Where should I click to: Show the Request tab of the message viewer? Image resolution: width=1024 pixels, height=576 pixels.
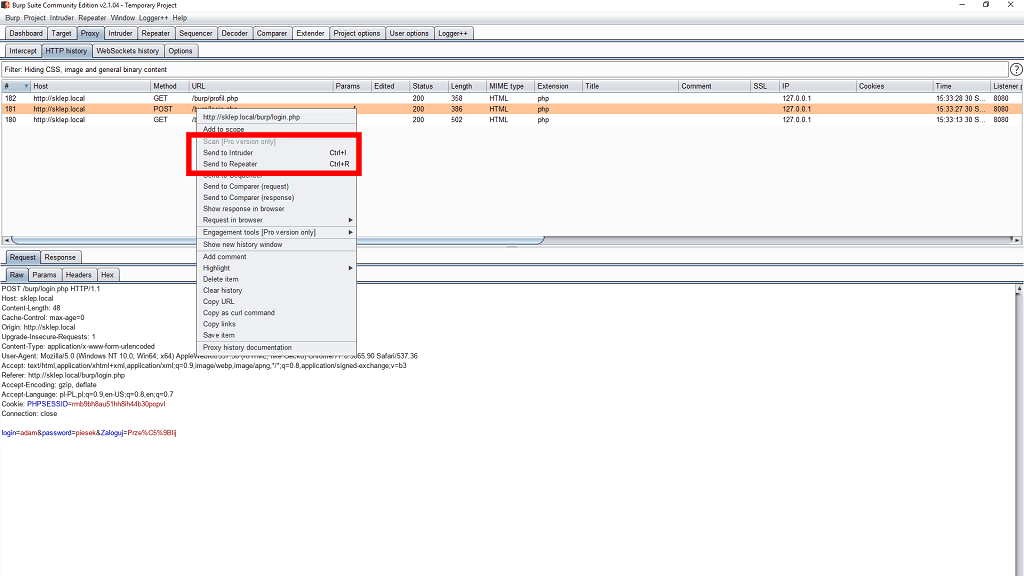tap(23, 257)
